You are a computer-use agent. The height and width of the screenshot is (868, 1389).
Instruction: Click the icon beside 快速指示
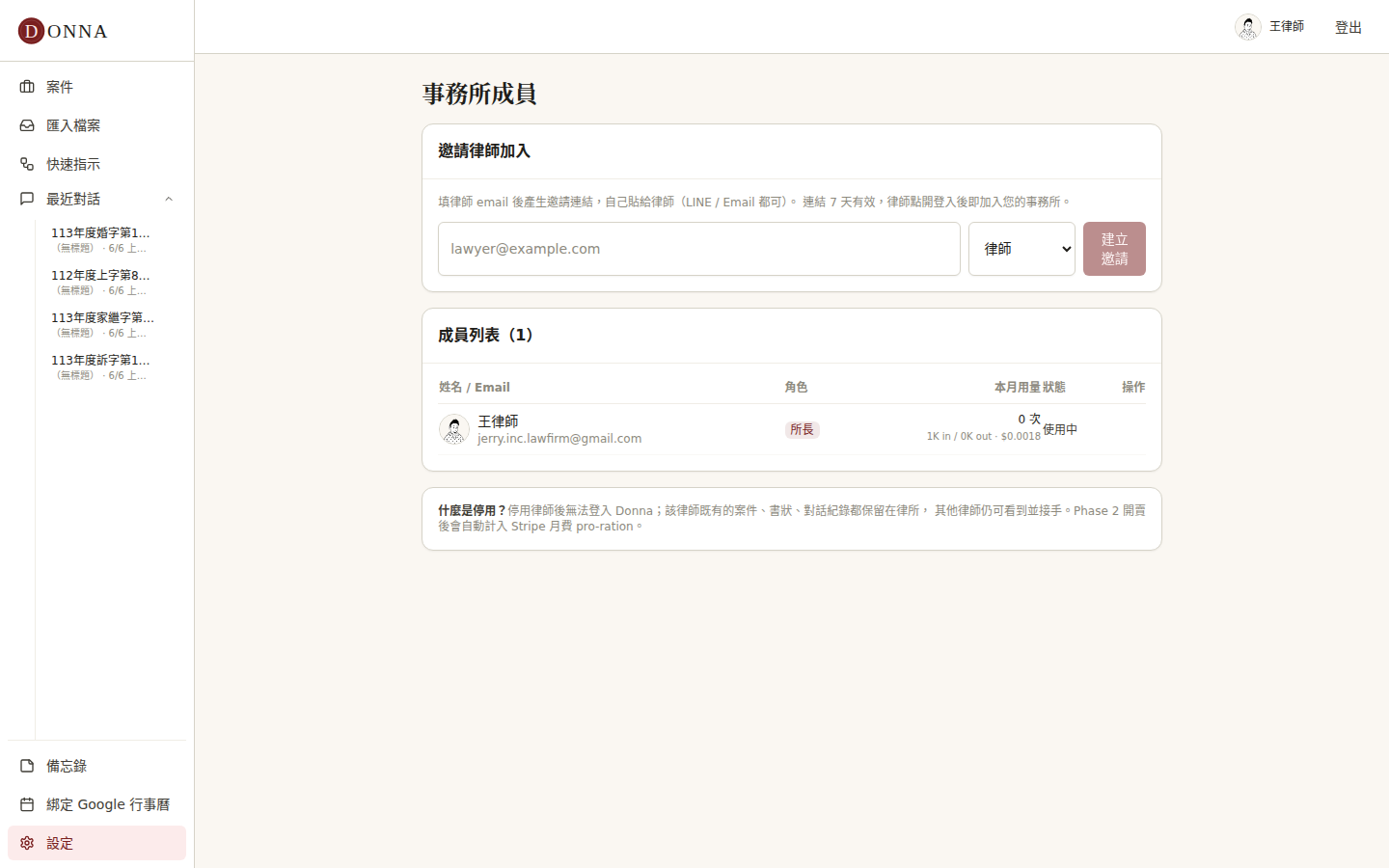click(27, 164)
